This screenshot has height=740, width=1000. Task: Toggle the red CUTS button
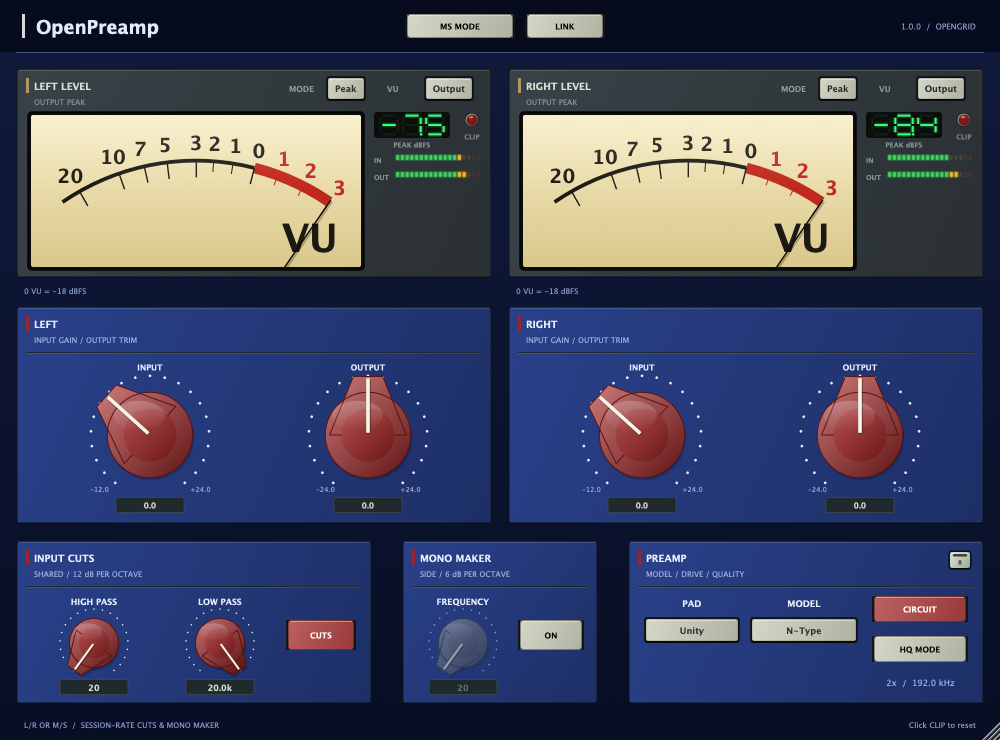(321, 635)
